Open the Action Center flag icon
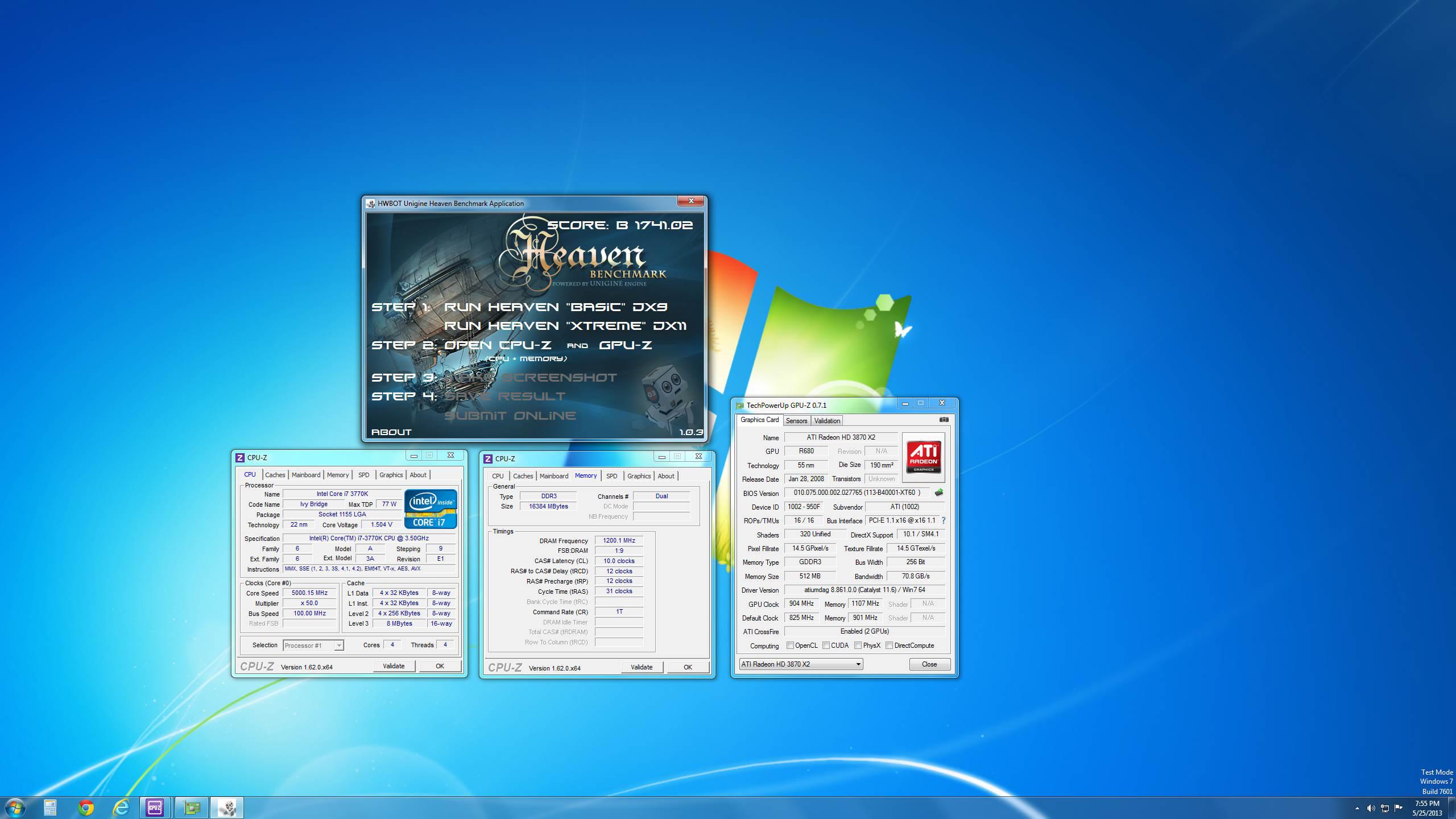Image resolution: width=1456 pixels, height=819 pixels. (x=1399, y=808)
